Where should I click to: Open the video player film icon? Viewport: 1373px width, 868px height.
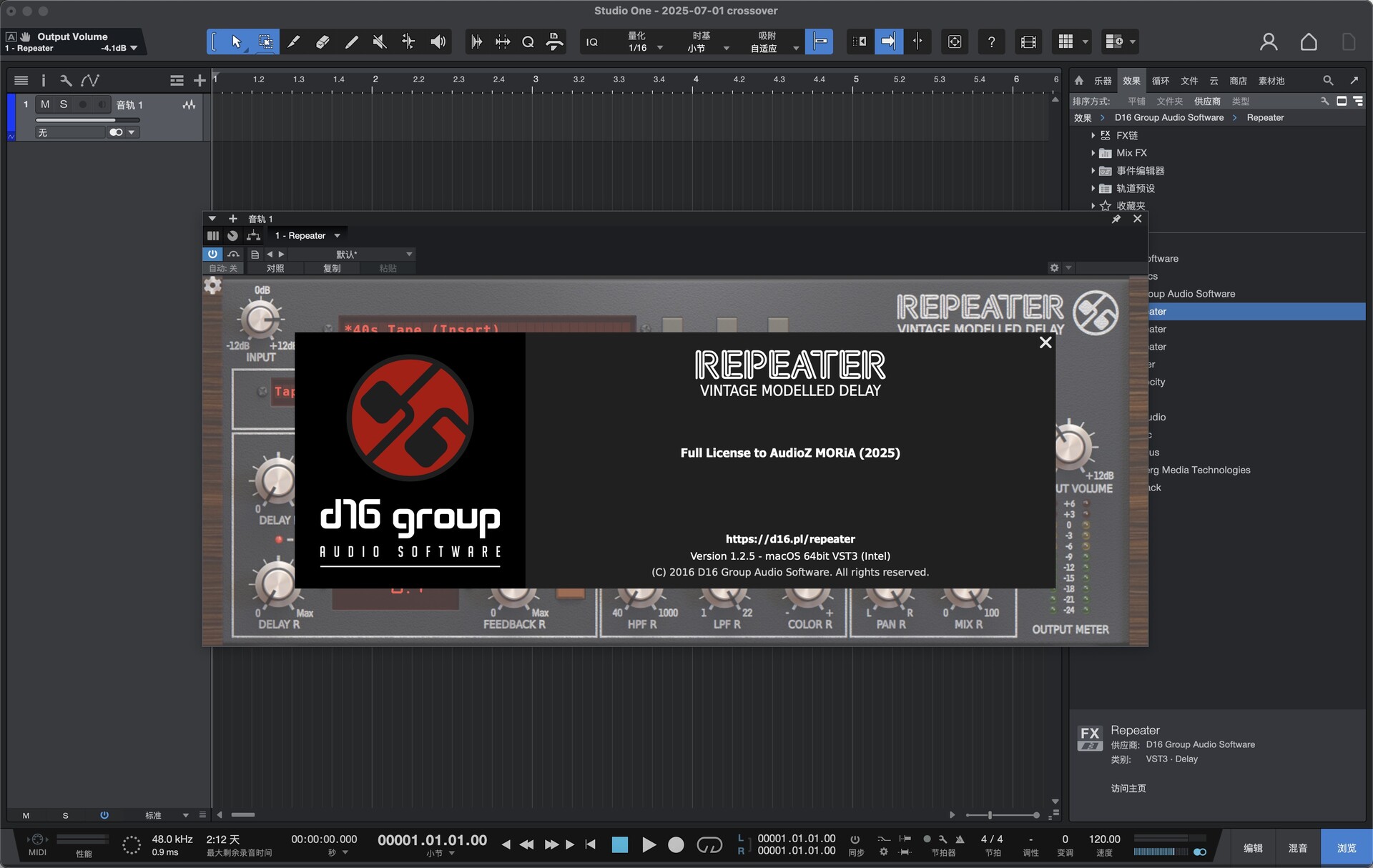click(x=1028, y=41)
